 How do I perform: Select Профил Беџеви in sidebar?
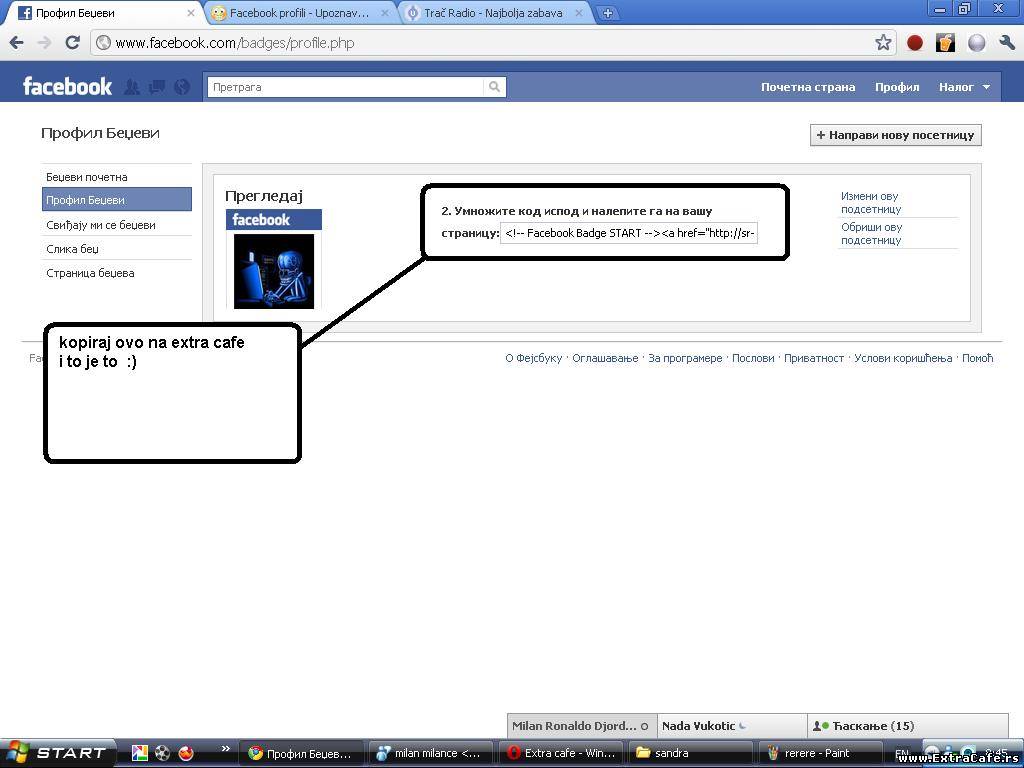tap(117, 200)
